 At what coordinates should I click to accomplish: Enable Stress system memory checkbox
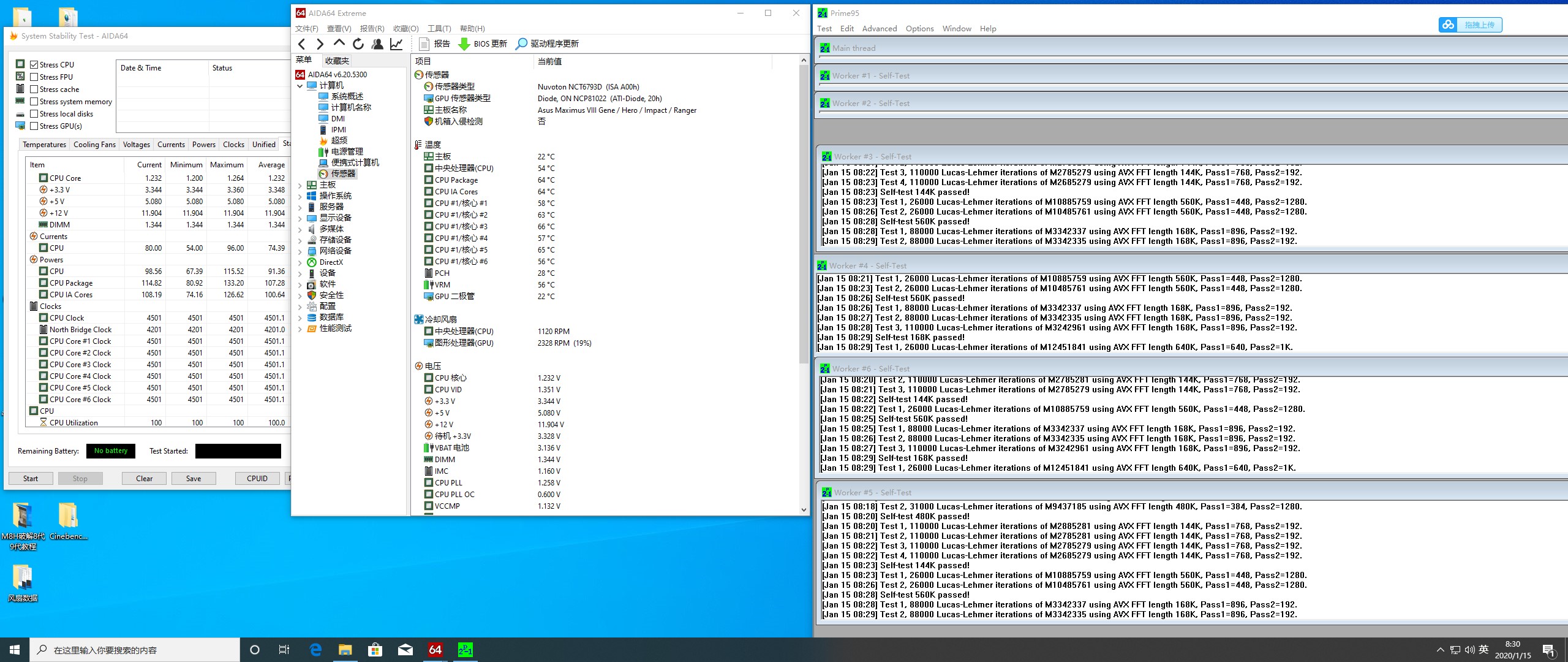click(34, 101)
